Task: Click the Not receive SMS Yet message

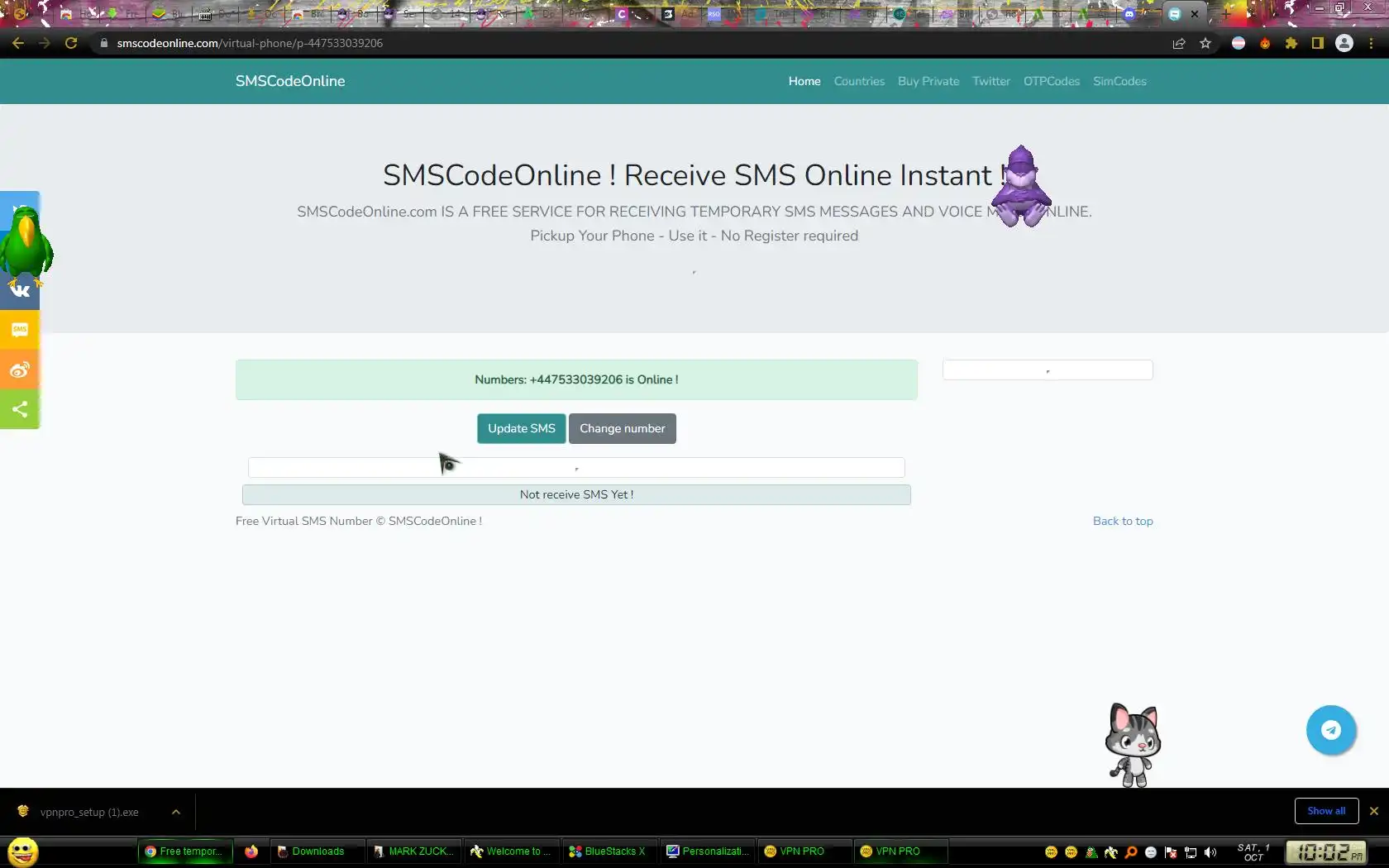Action: pos(576,494)
